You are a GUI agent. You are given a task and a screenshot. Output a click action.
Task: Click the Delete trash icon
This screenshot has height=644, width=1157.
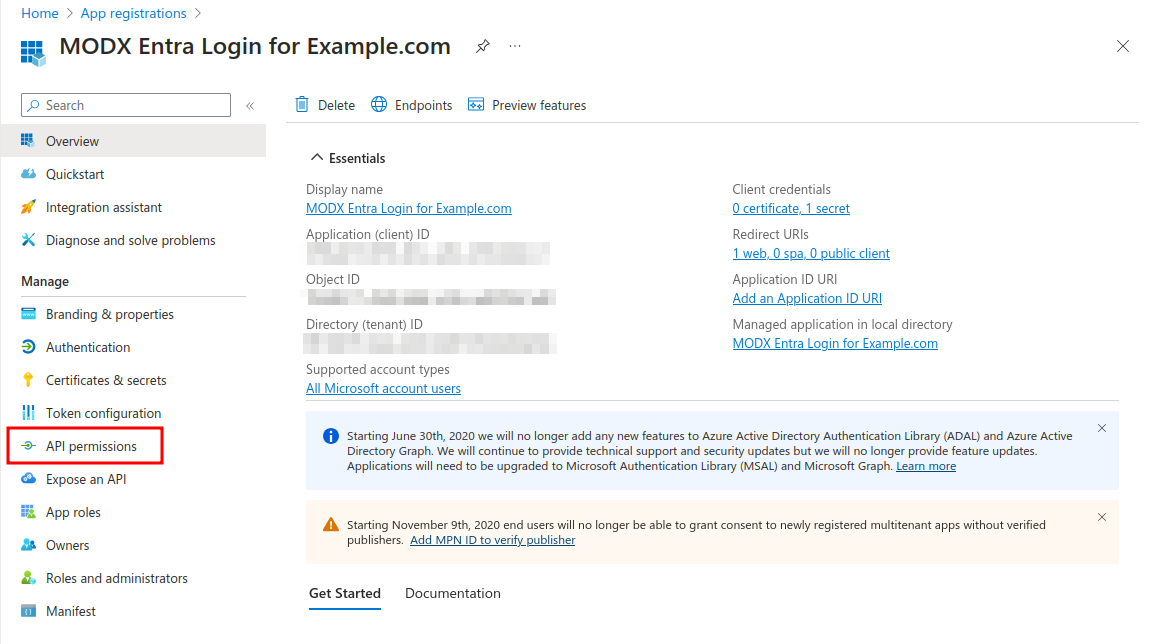pos(302,105)
